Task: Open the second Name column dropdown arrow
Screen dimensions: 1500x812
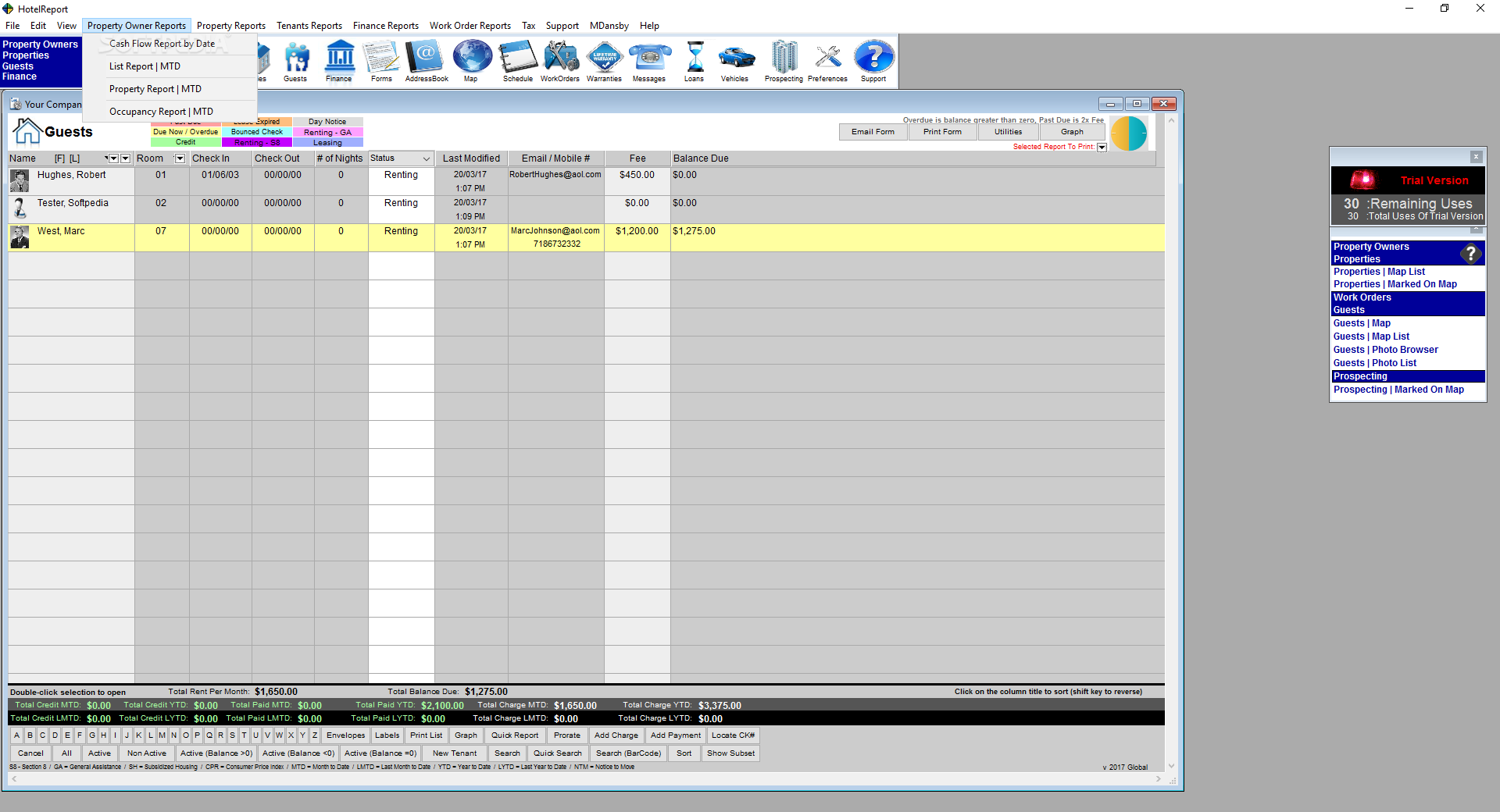Action: [125, 158]
